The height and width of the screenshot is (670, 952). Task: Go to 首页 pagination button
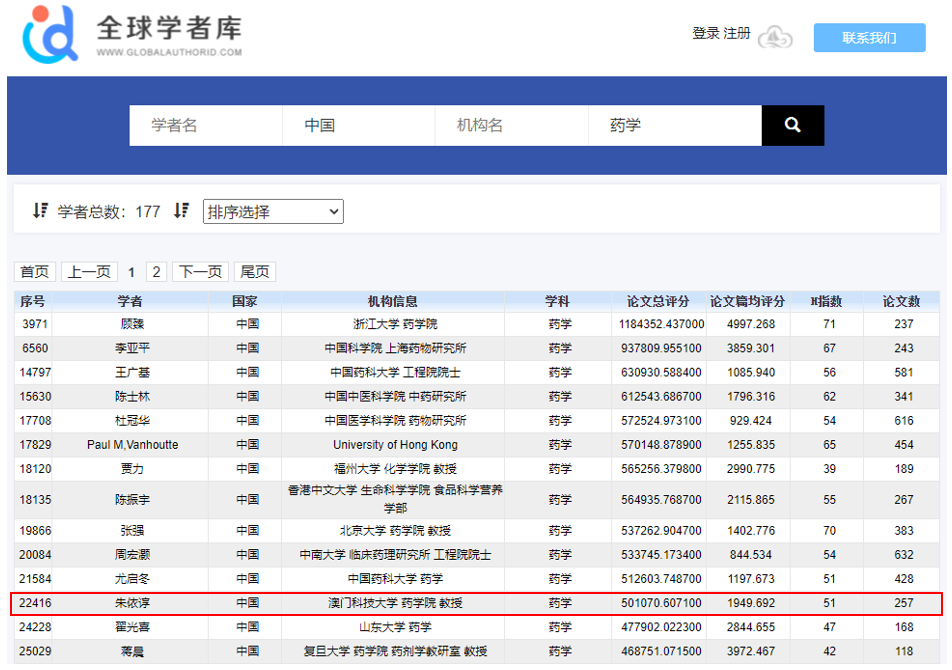[35, 272]
